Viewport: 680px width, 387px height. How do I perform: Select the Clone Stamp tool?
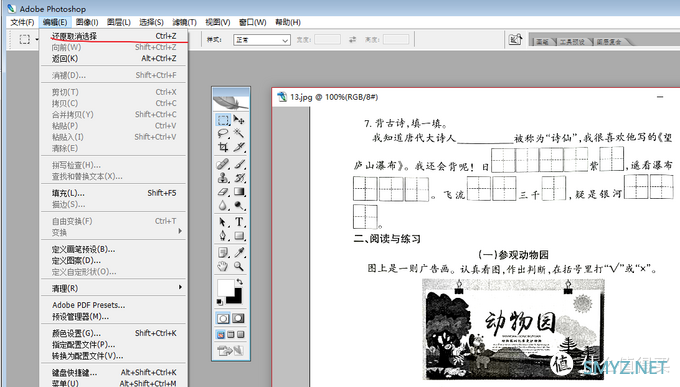(x=223, y=177)
